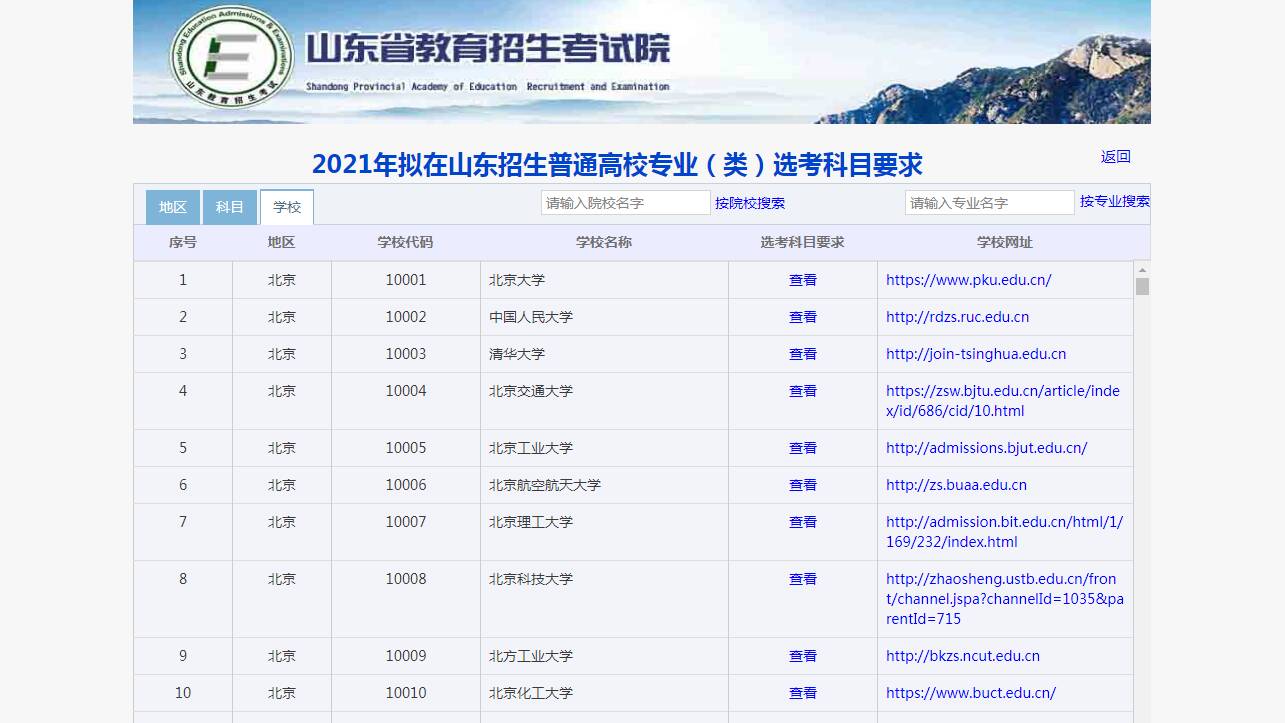Viewport: 1285px width, 723px height.
Task: Select the 学校 tab
Action: [x=287, y=207]
